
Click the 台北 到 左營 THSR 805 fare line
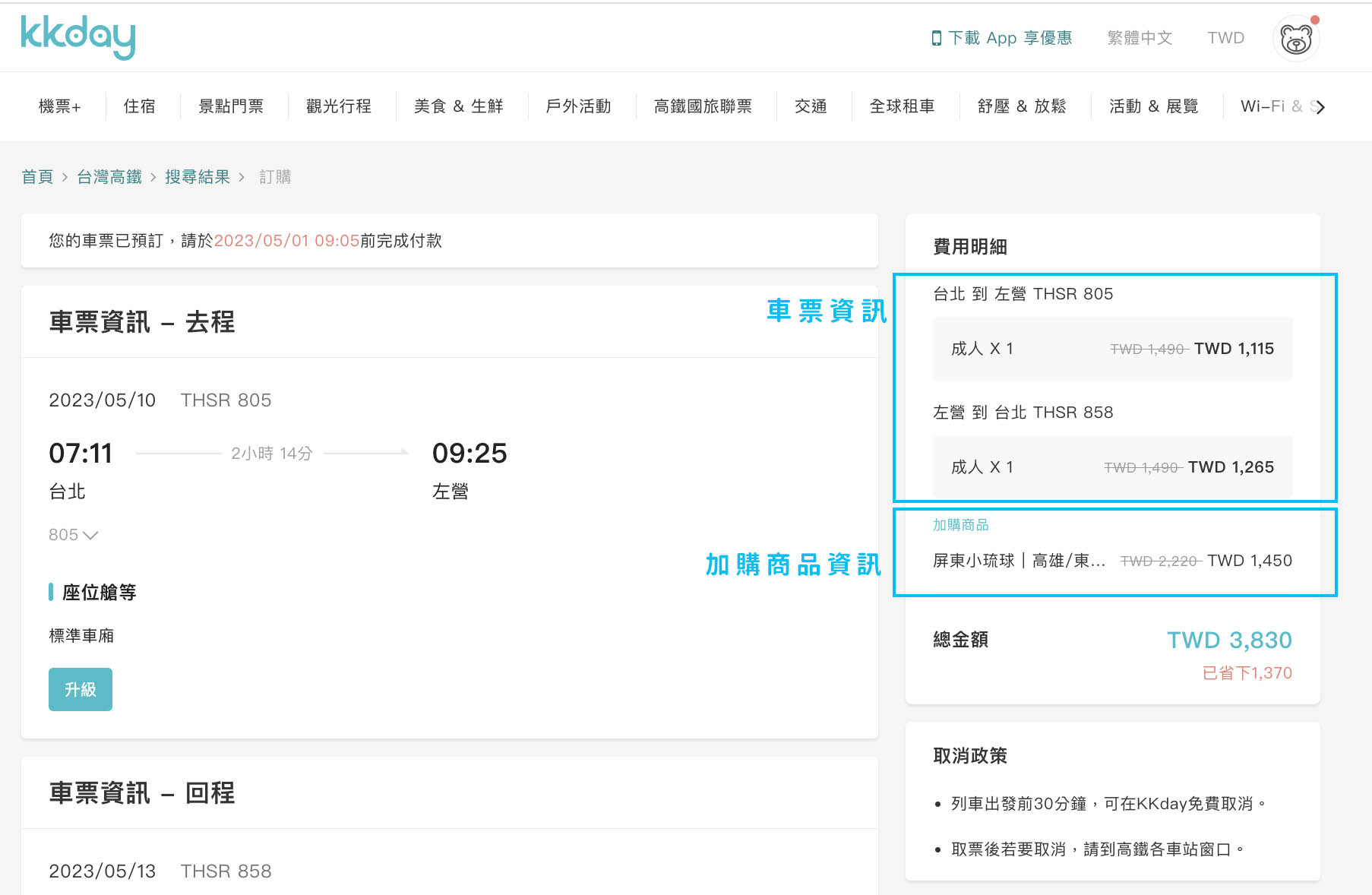pyautogui.click(x=1023, y=294)
